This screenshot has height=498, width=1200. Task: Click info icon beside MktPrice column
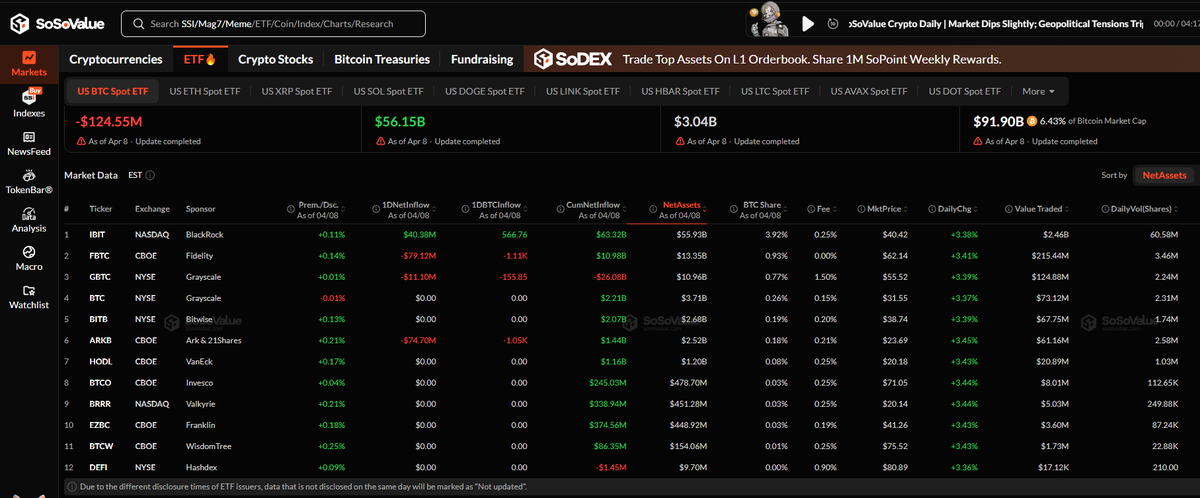(859, 209)
